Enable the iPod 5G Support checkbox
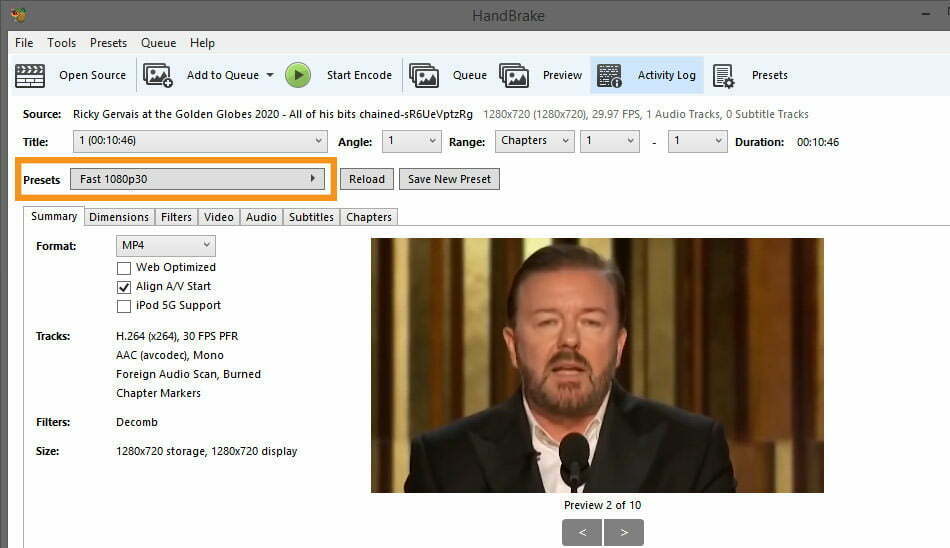Viewport: 950px width, 548px height. point(124,306)
